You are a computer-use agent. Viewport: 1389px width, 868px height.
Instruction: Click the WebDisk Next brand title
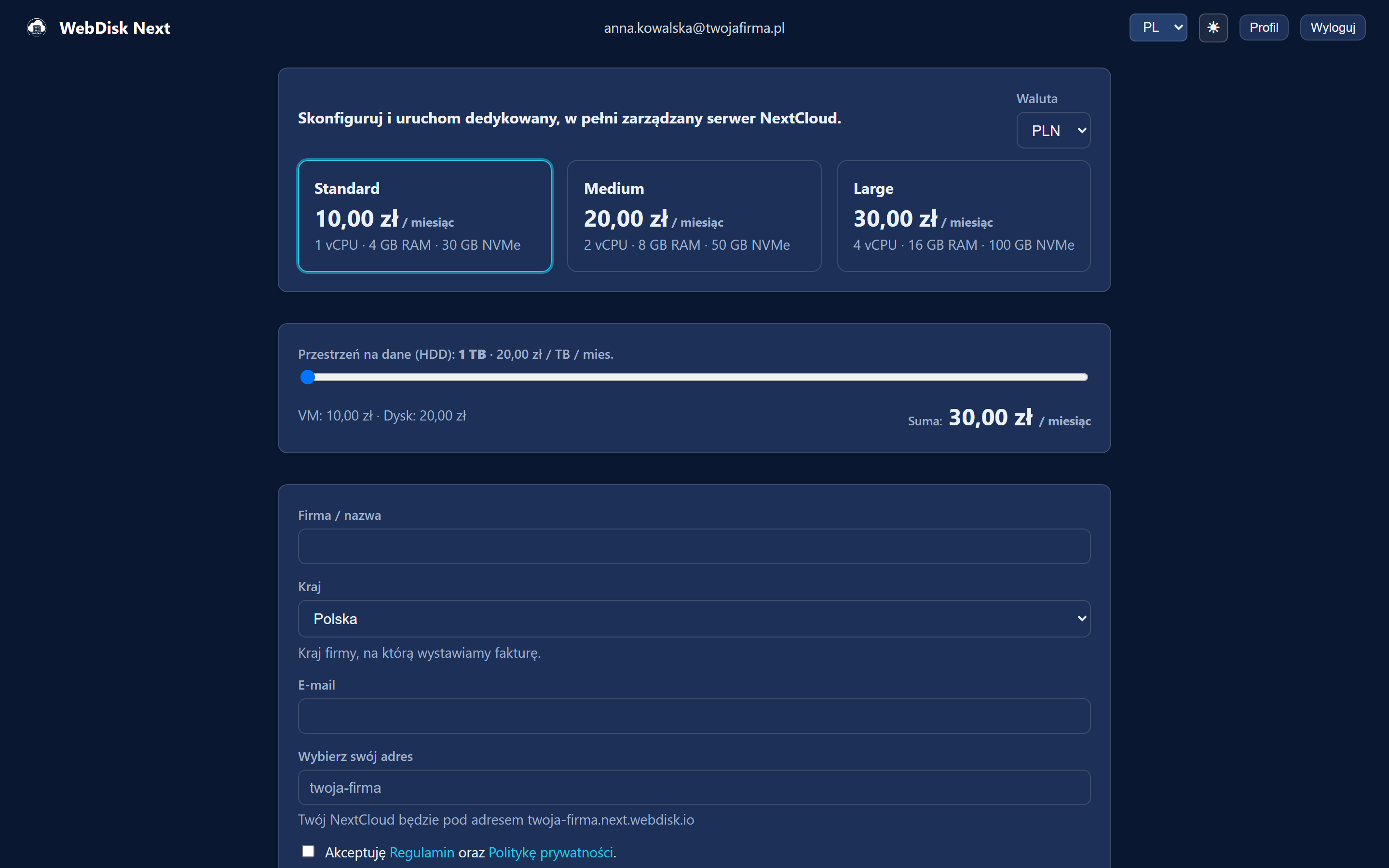click(x=115, y=27)
